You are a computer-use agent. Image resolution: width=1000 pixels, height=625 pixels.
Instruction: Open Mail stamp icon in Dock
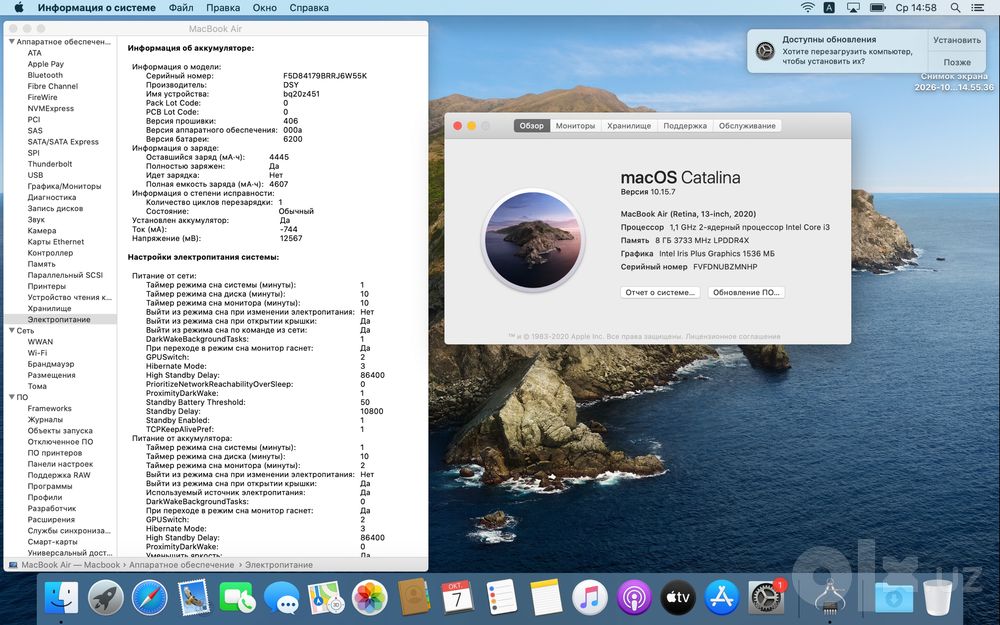[193, 598]
